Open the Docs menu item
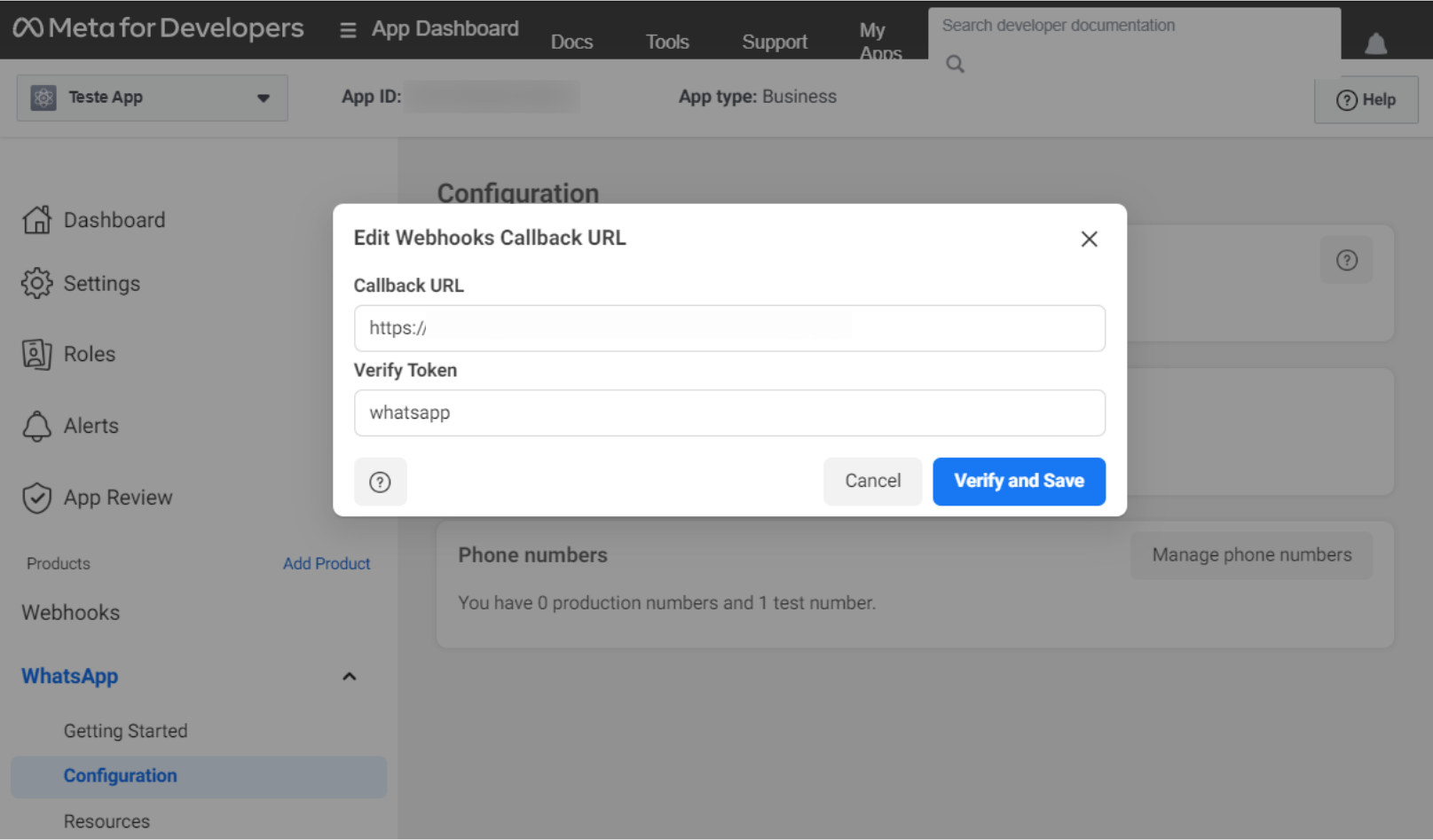 point(571,42)
